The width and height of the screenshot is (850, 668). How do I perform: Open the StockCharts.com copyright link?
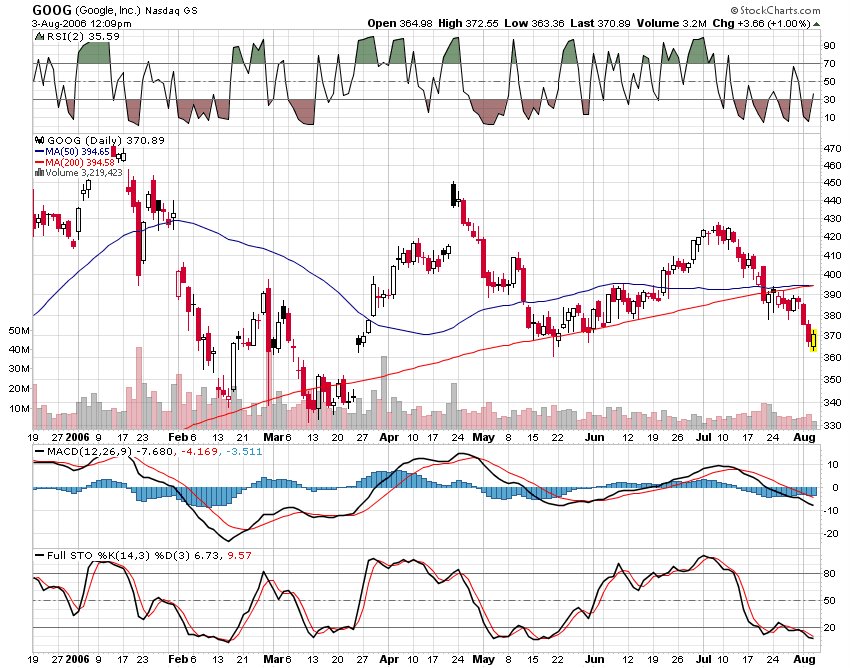click(x=775, y=10)
